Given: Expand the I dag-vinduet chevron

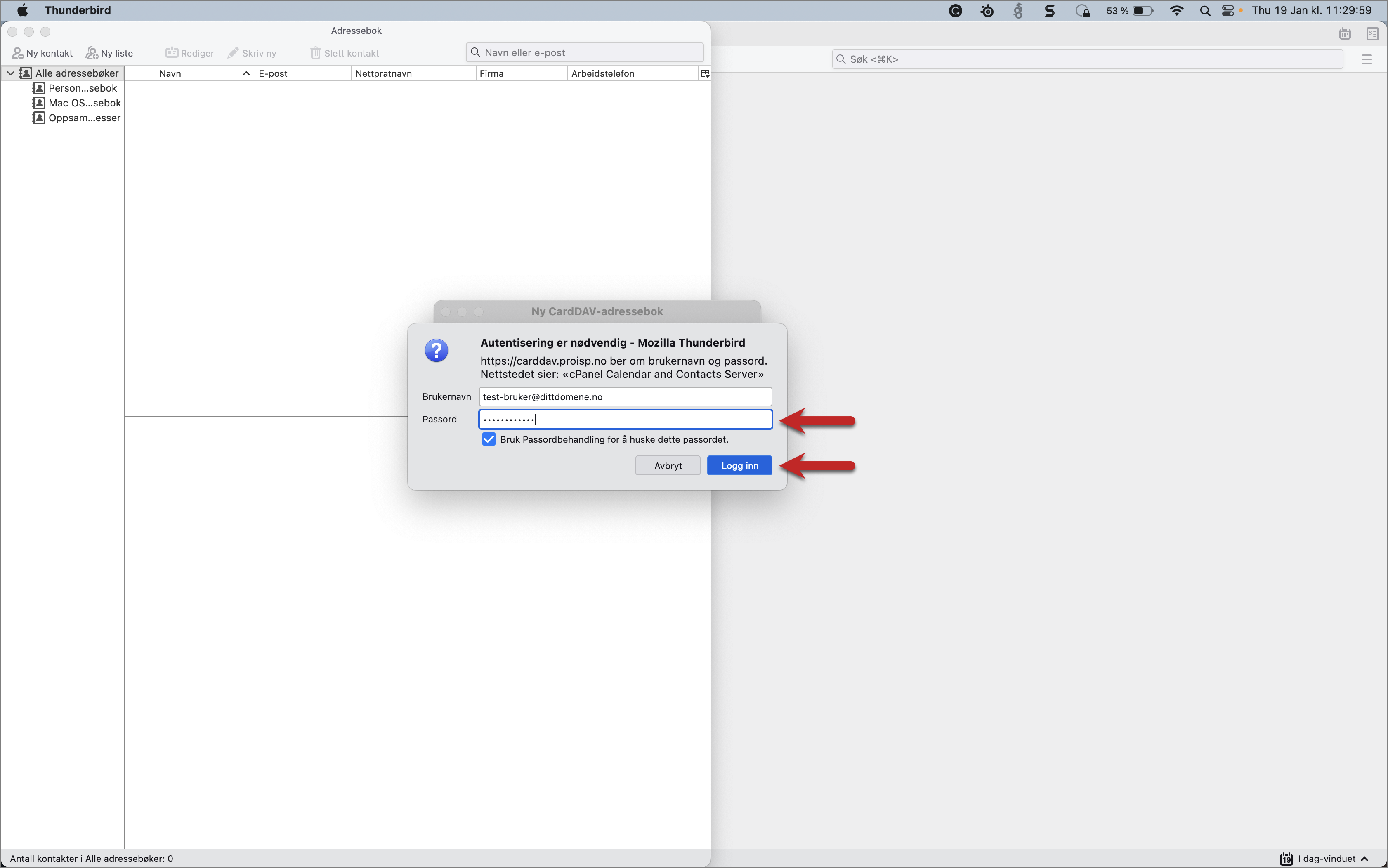Looking at the screenshot, I should tap(1365, 859).
